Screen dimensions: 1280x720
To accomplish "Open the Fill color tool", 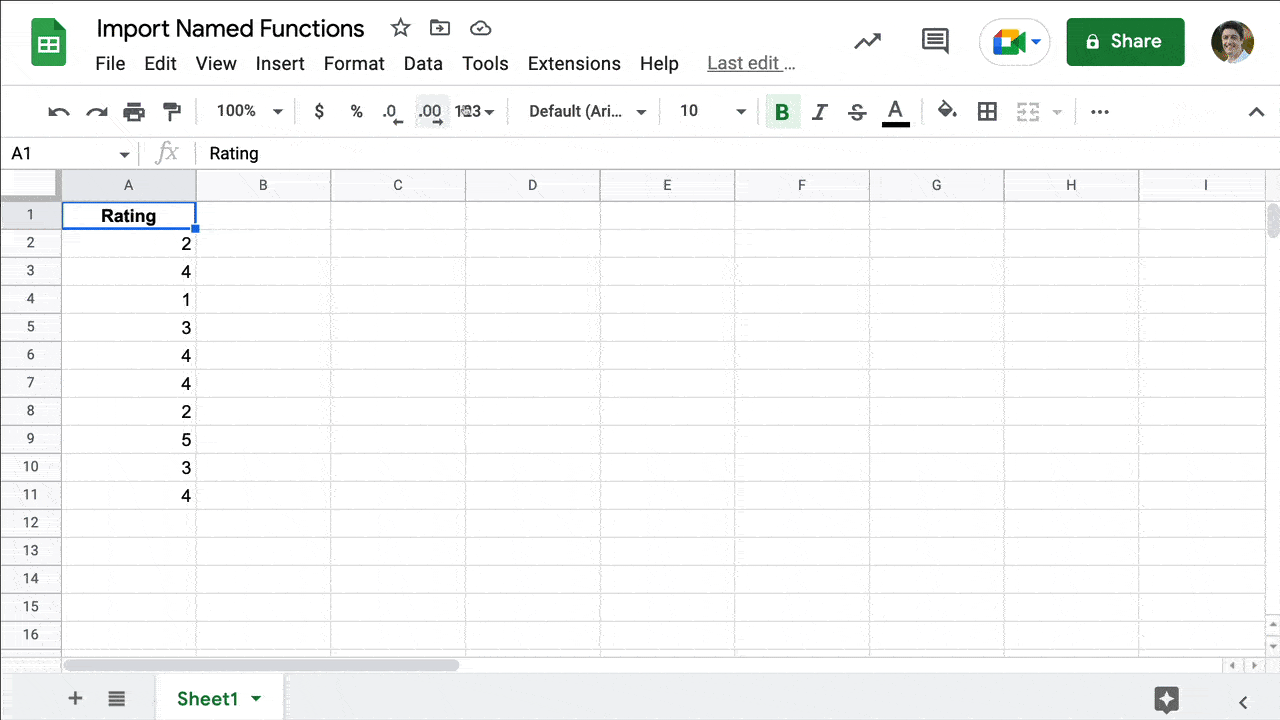I will [946, 111].
